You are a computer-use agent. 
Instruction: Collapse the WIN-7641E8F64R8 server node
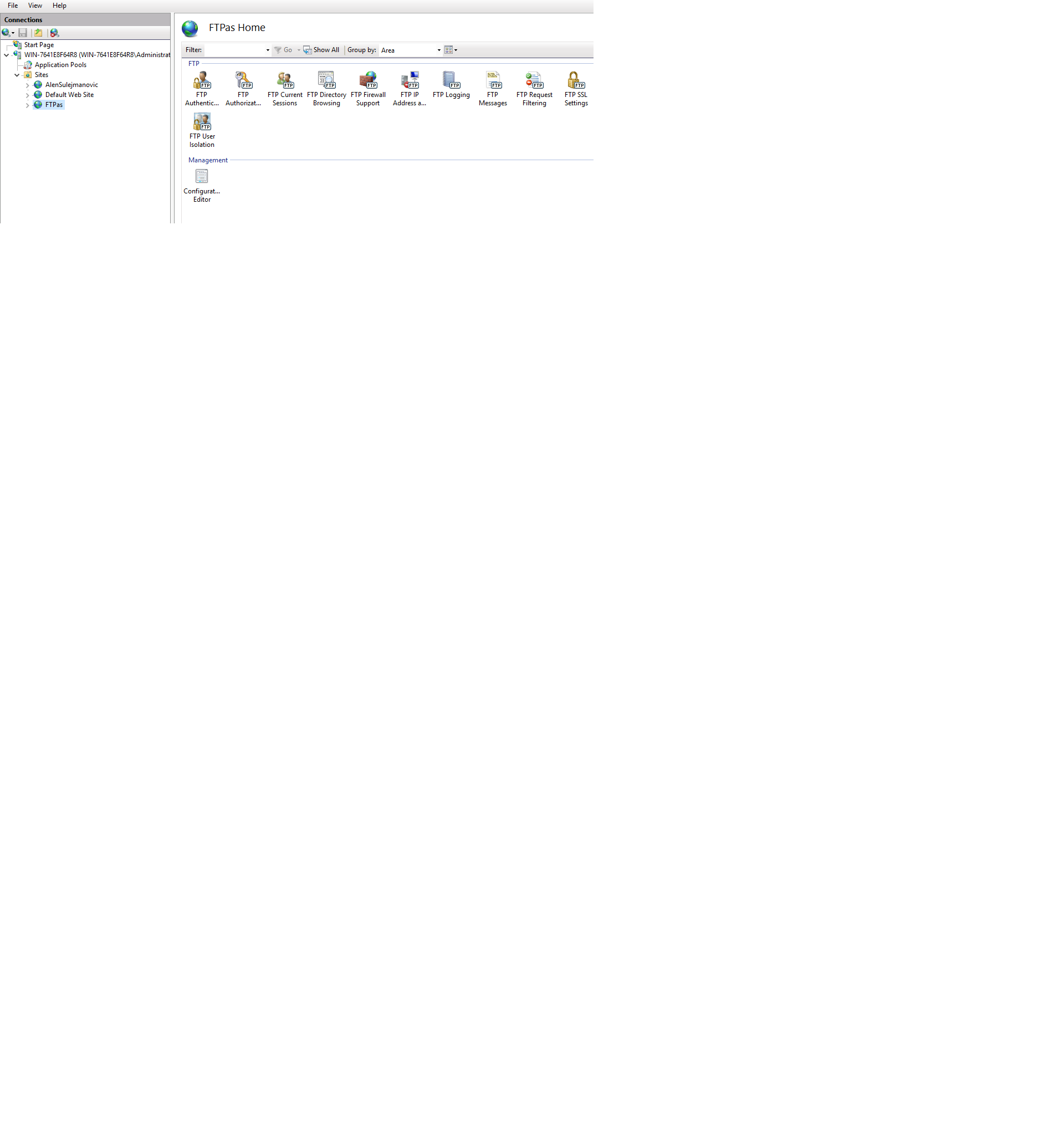pos(6,55)
